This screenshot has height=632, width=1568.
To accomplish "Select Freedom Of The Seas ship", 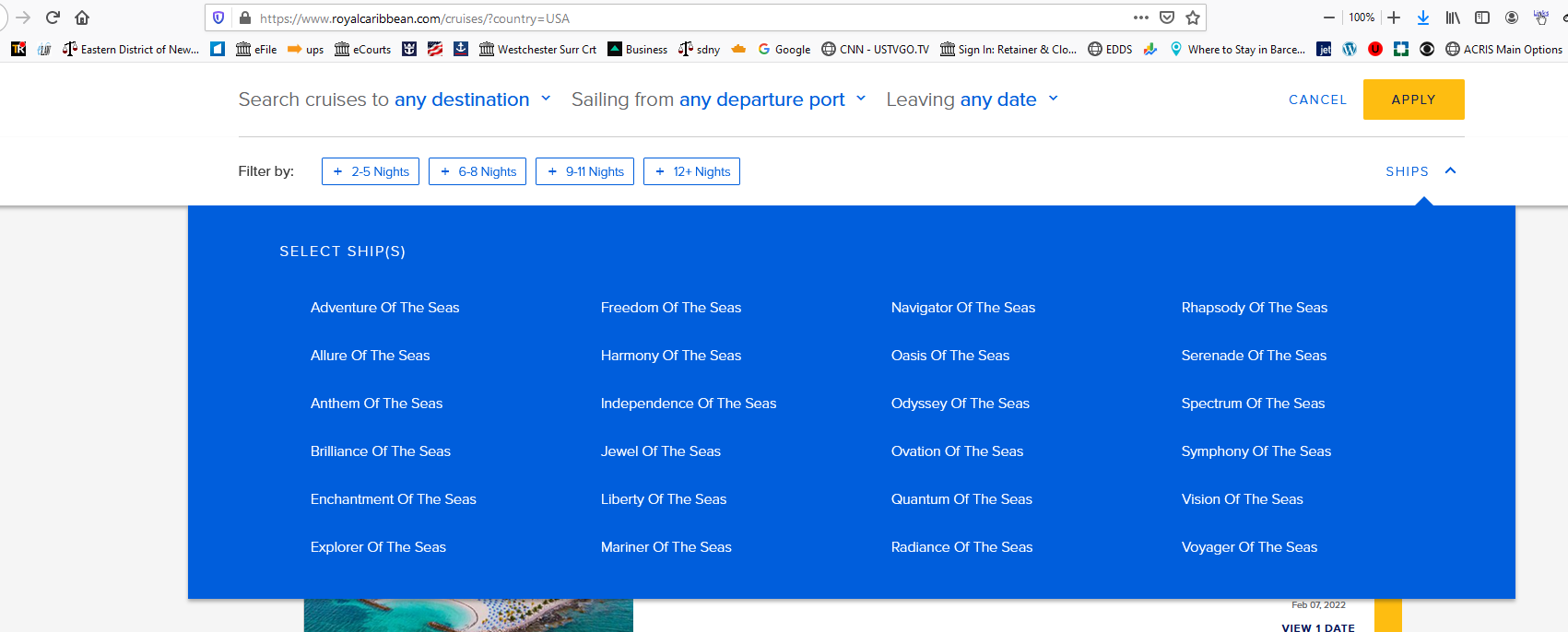I will (x=671, y=308).
